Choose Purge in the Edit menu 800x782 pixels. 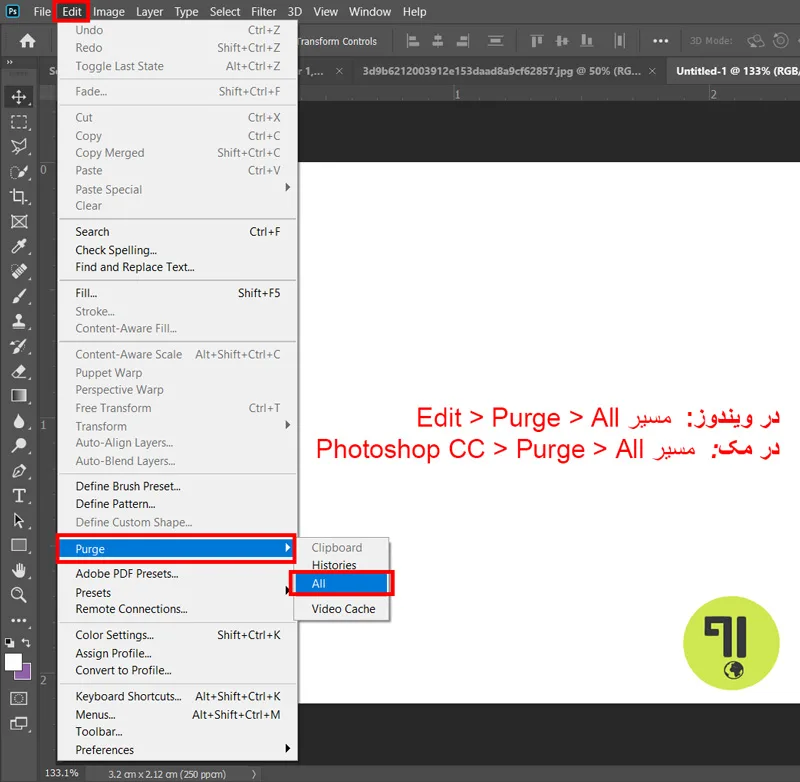click(177, 548)
